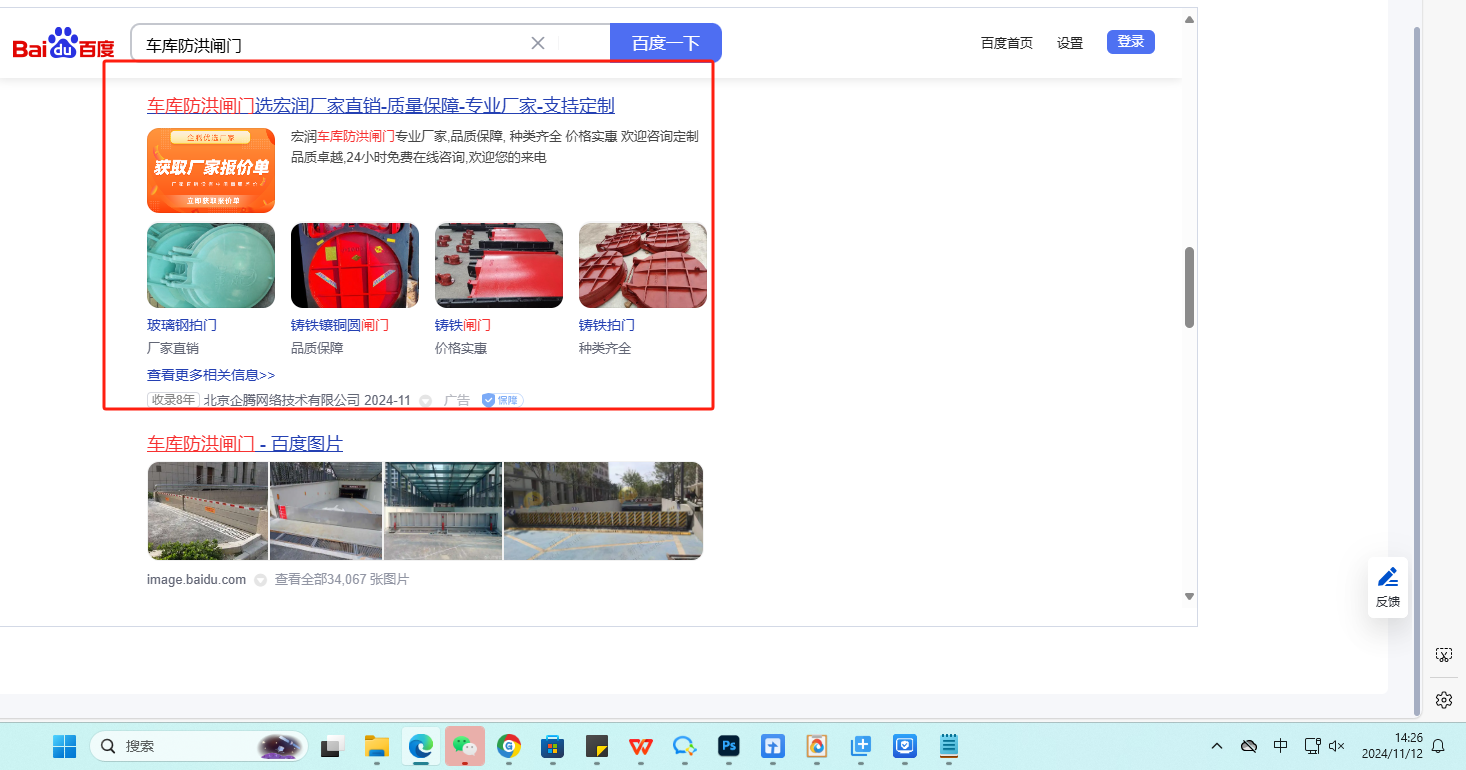Click the page scrollbar down arrow
The image size is (1466, 770).
pyautogui.click(x=1189, y=596)
